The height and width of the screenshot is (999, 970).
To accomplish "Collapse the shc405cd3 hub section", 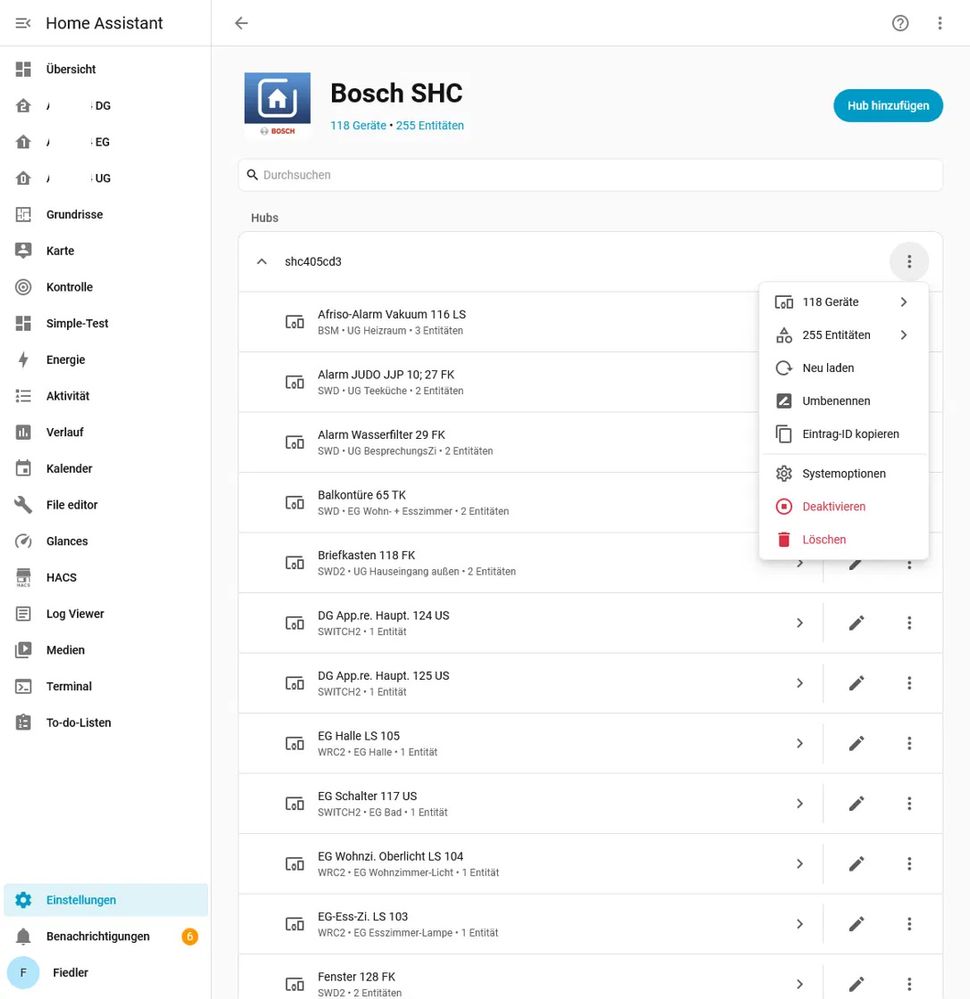I will coord(261,261).
